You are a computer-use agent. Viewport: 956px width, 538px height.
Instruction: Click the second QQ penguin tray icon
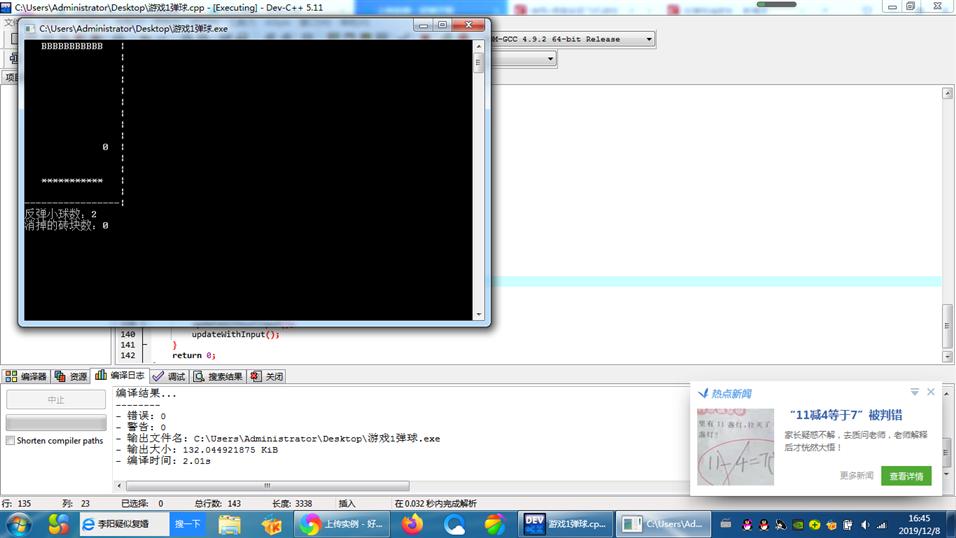pyautogui.click(x=763, y=525)
